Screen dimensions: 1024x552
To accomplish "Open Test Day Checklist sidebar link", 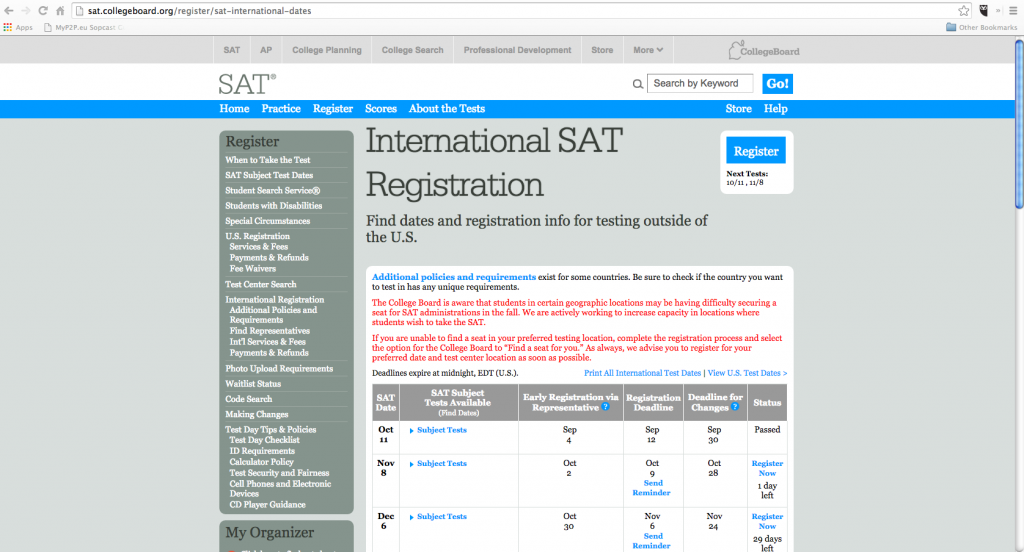I will coord(264,440).
